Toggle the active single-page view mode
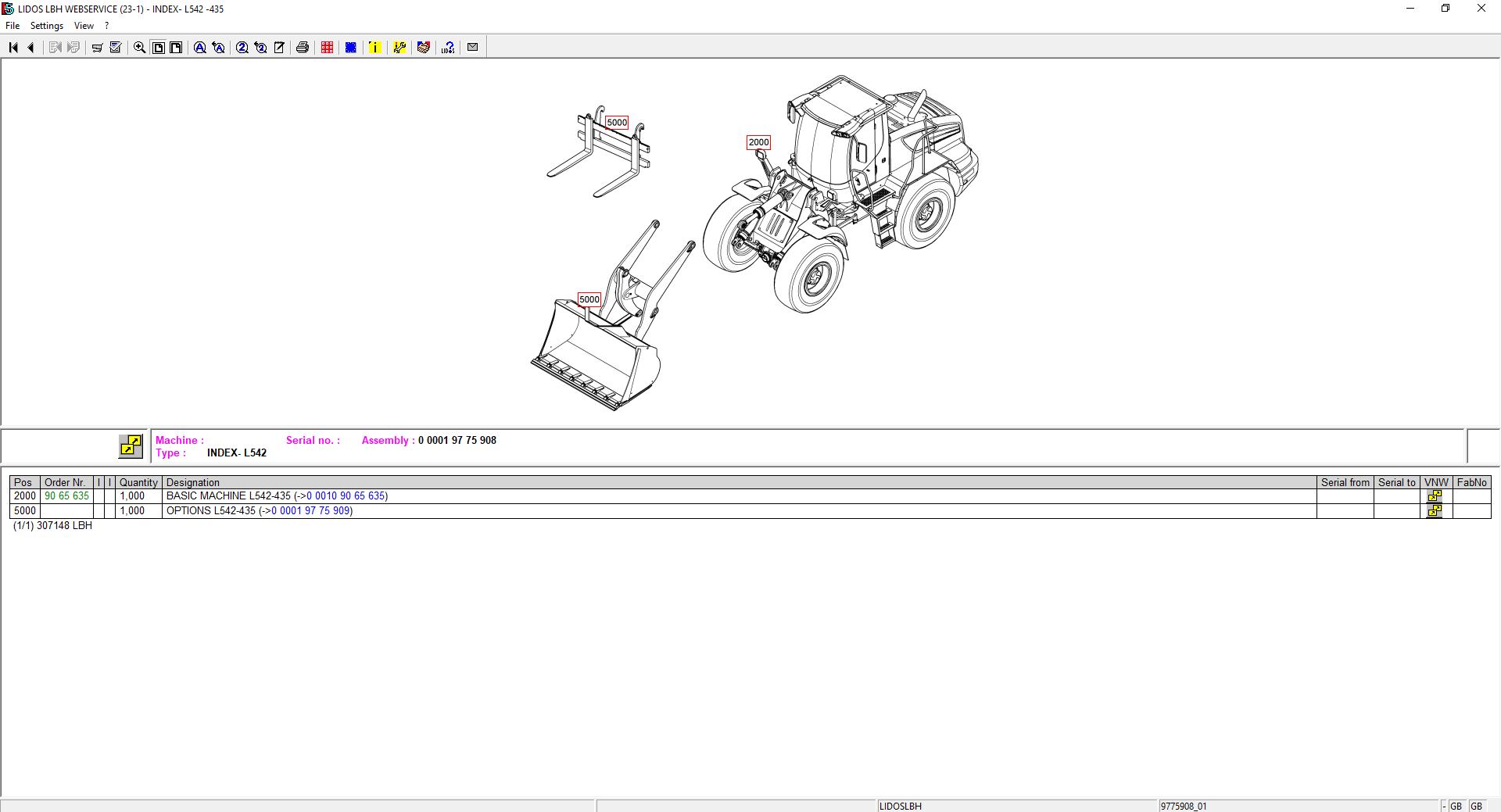Screen dimensions: 1501x812 [158, 47]
